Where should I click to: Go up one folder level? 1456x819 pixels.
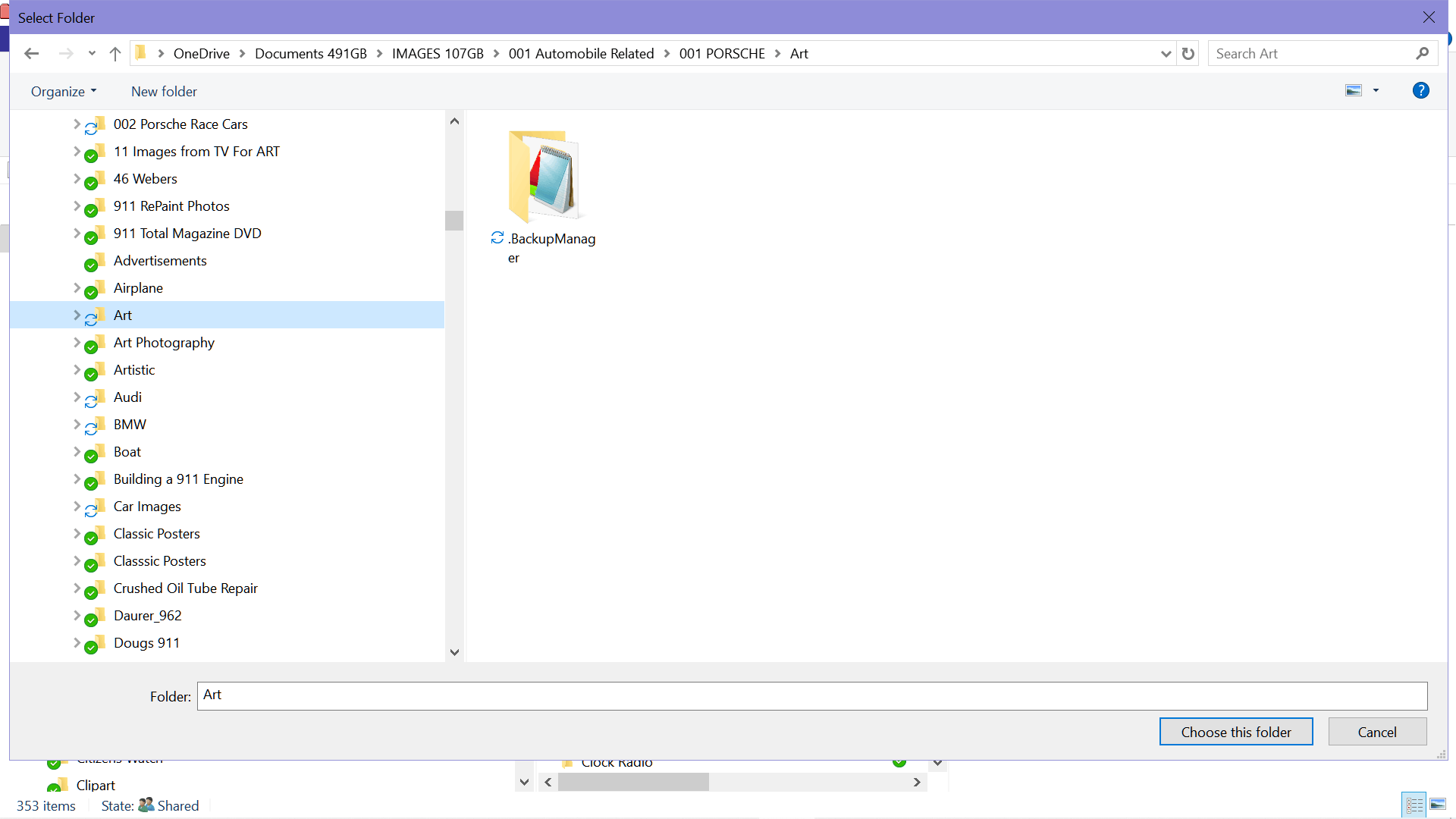point(115,54)
